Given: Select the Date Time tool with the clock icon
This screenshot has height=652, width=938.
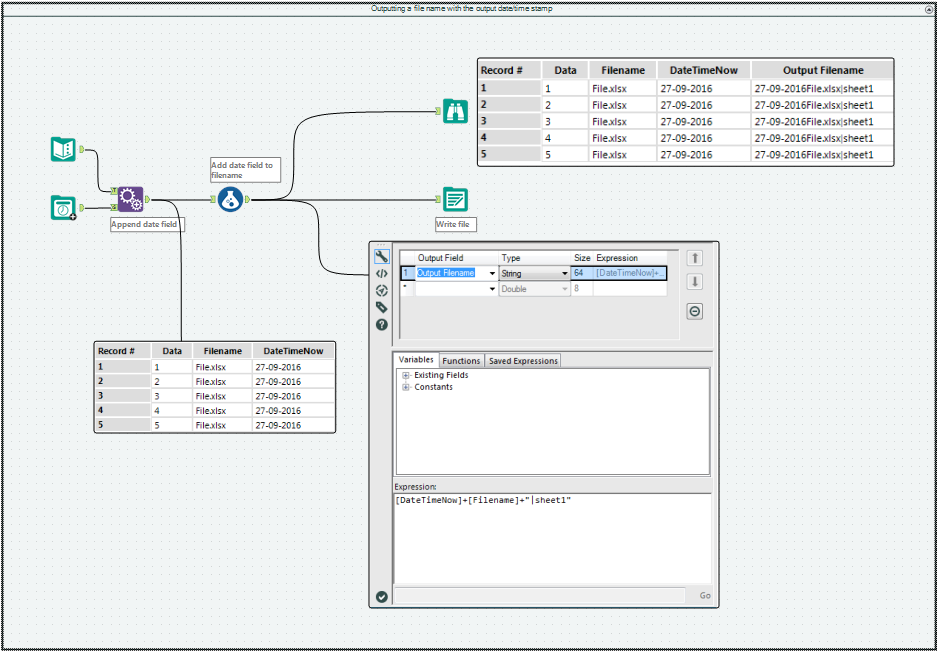Looking at the screenshot, I should coord(63,207).
